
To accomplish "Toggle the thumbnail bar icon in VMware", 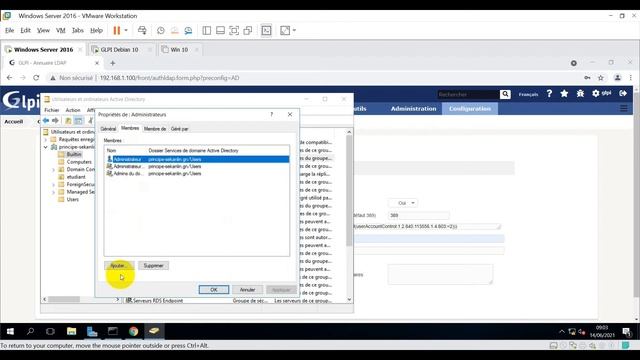I will click(x=220, y=31).
